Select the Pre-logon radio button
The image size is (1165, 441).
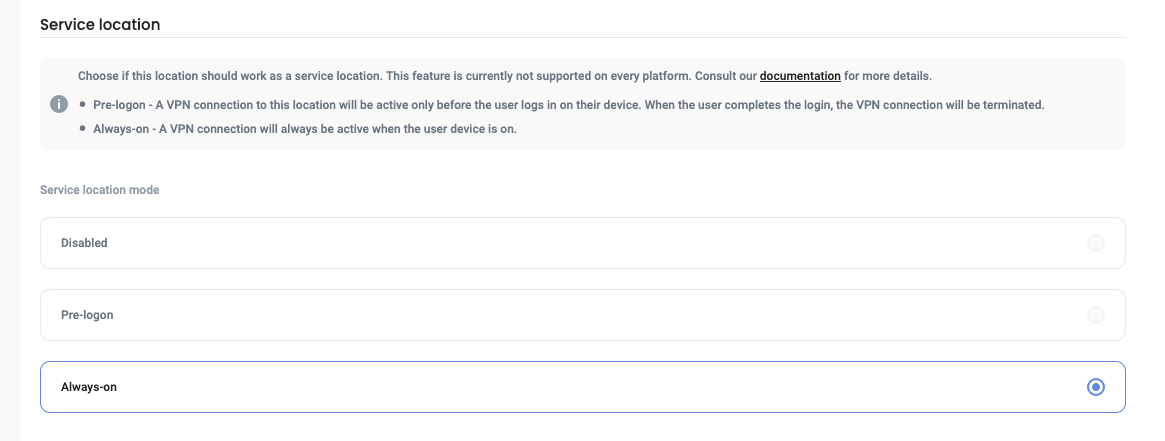pyautogui.click(x=1096, y=315)
